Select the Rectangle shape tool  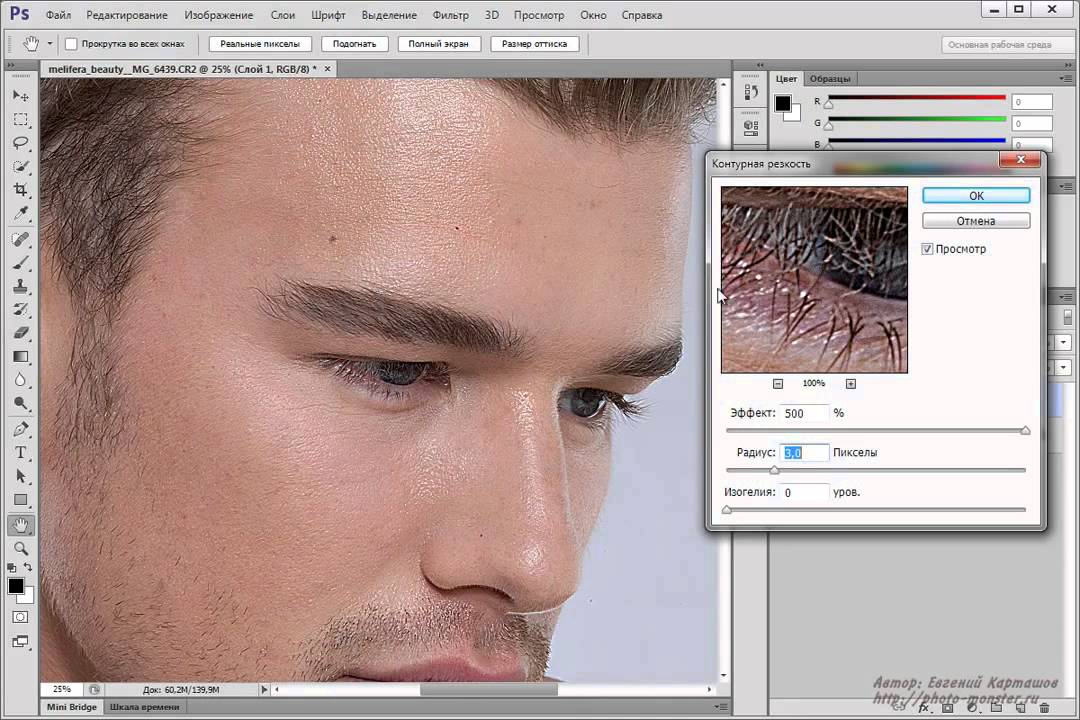coord(21,500)
